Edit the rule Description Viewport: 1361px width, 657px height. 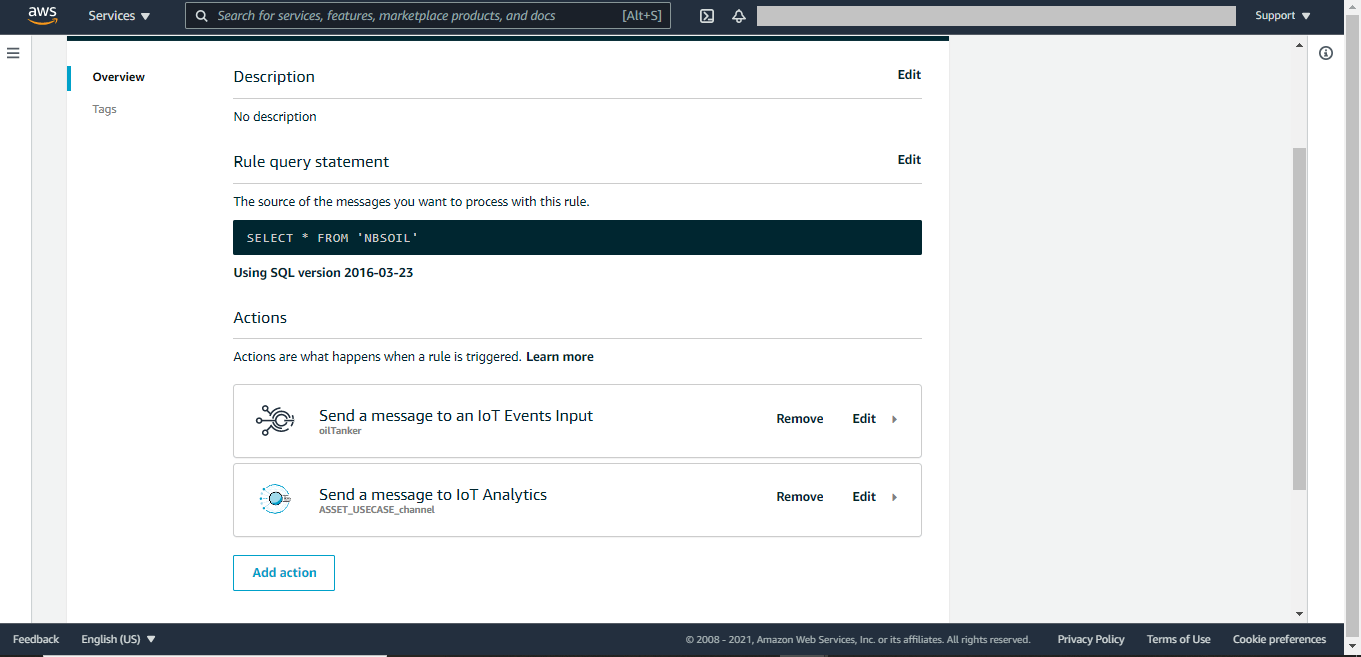coord(909,75)
